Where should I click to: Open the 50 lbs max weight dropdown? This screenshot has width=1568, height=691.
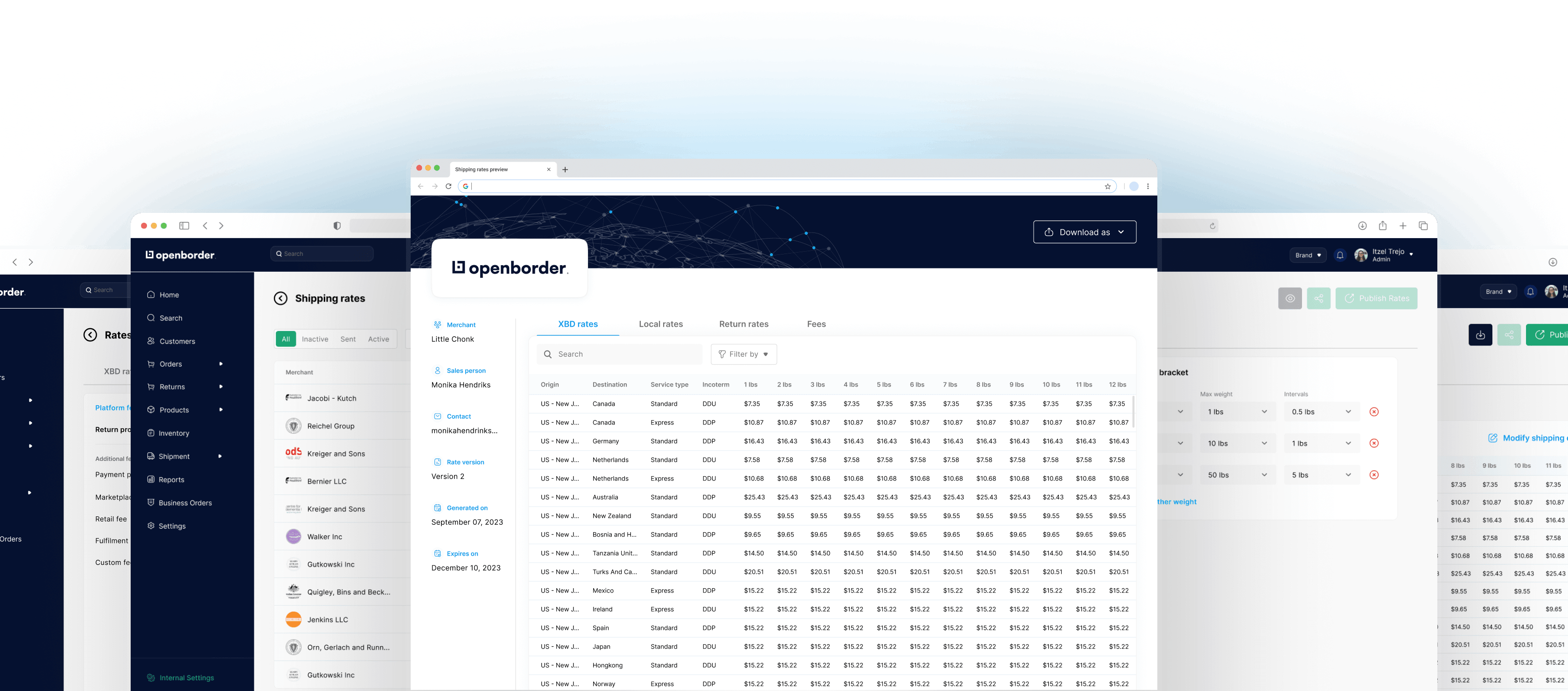(x=1238, y=475)
